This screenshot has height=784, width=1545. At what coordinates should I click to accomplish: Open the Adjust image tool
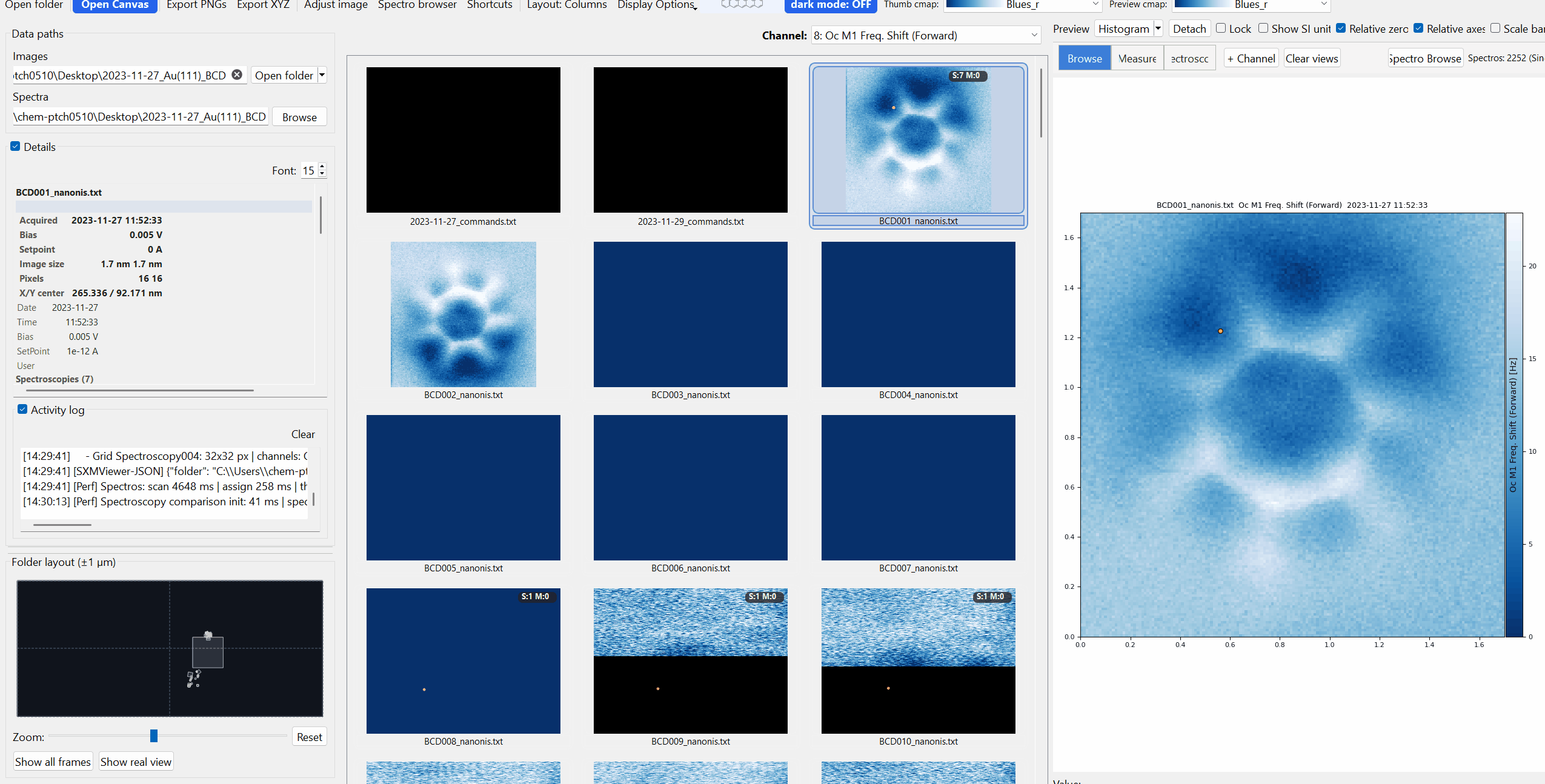pos(335,5)
